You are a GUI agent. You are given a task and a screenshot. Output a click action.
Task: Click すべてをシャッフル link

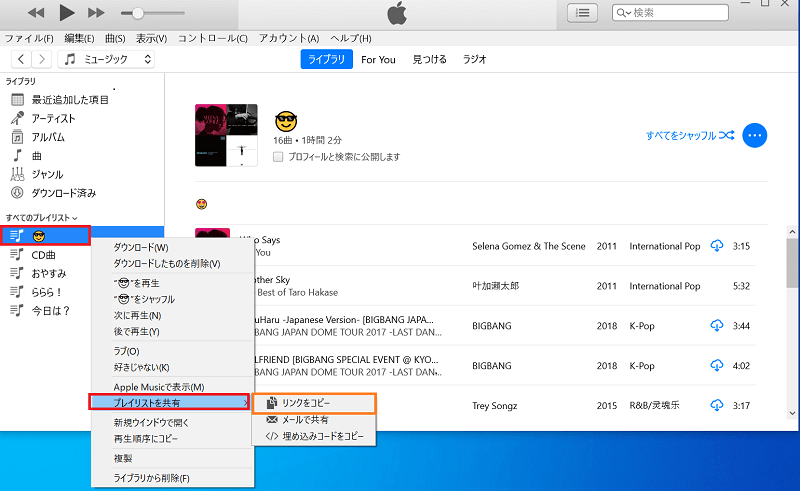click(690, 135)
